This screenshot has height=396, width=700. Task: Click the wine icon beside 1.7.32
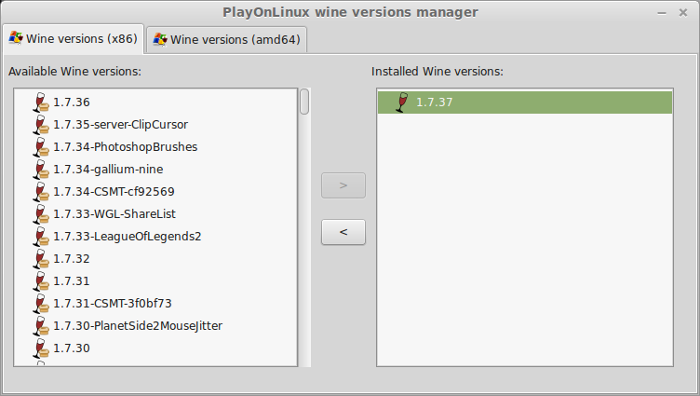[41, 258]
